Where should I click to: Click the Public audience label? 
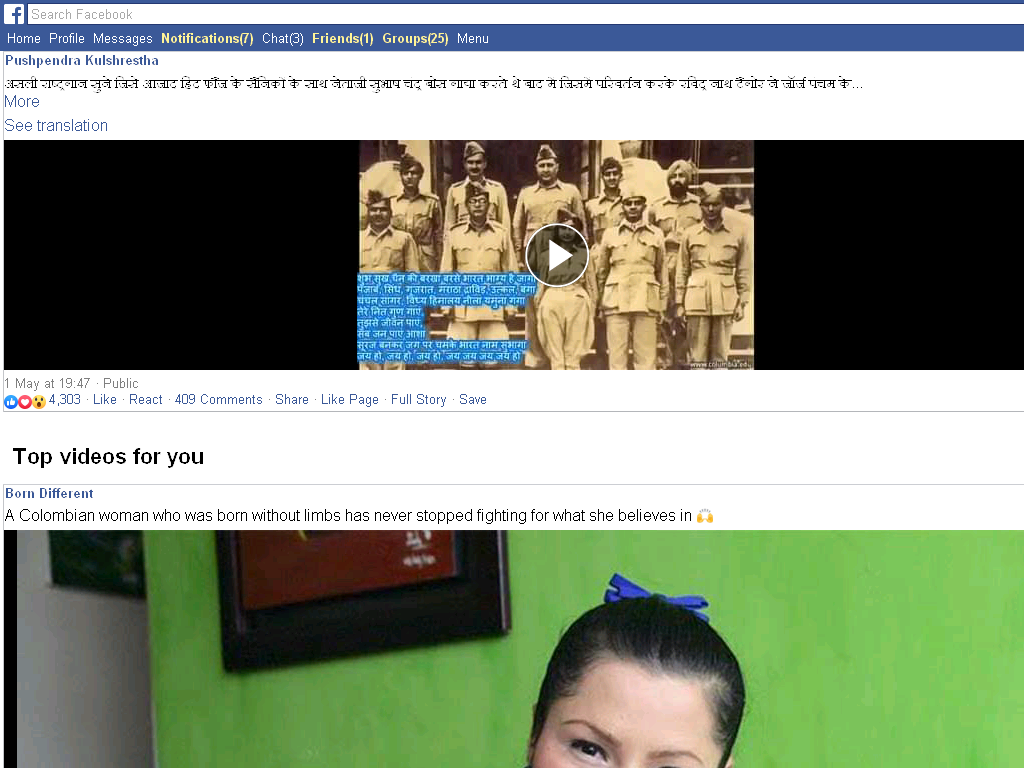pos(121,383)
